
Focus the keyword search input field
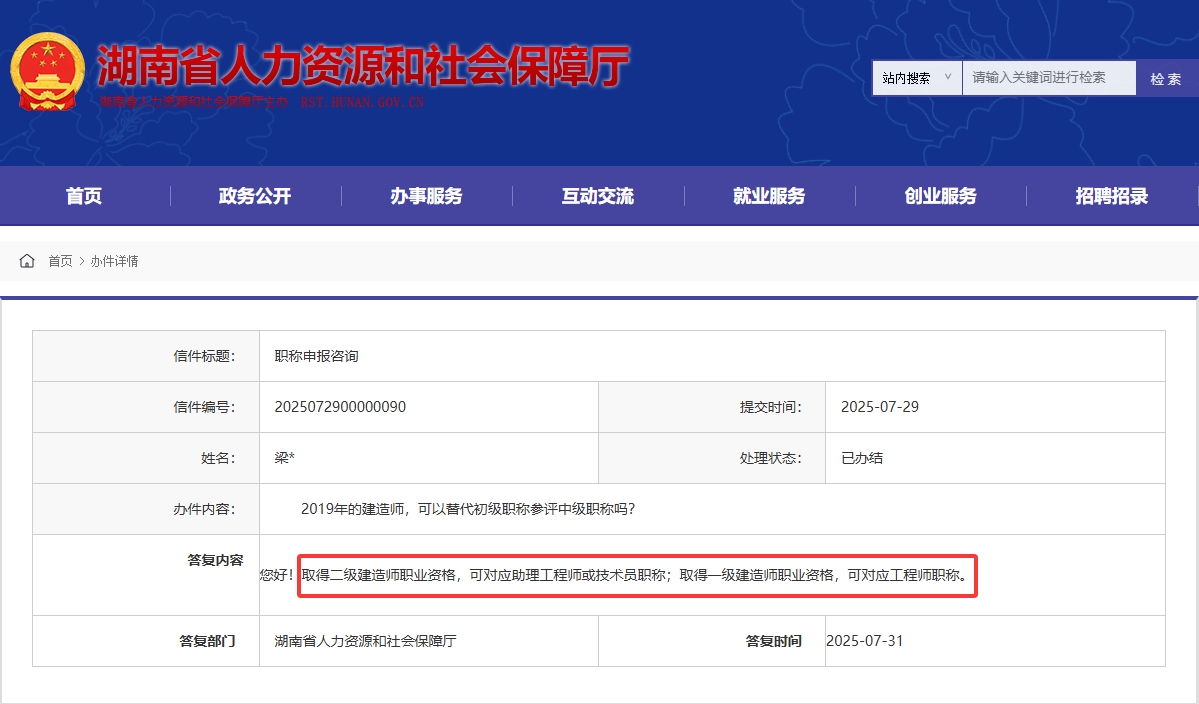click(x=1048, y=78)
